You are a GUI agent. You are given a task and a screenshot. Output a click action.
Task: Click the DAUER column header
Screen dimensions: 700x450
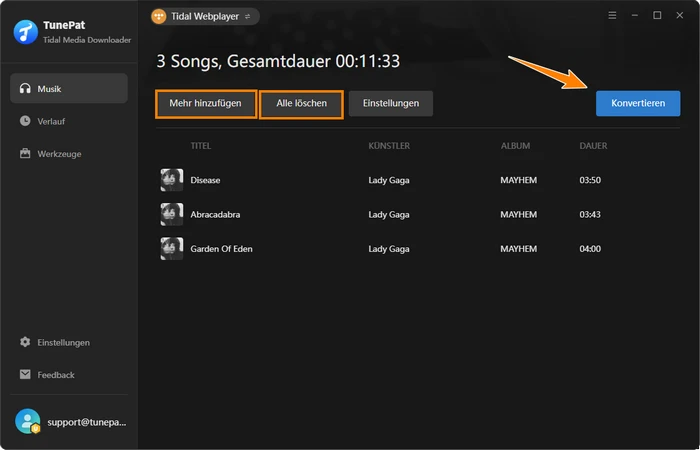593,146
